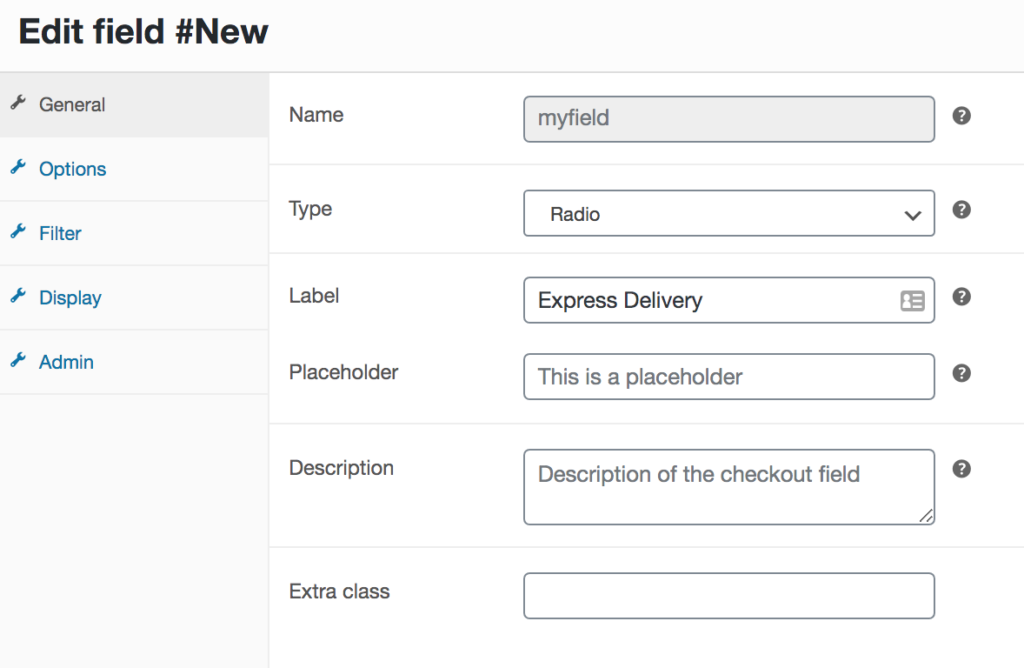Screen dimensions: 1024x668
Task: Click the help icon next to Placeholder
Action: tap(961, 373)
